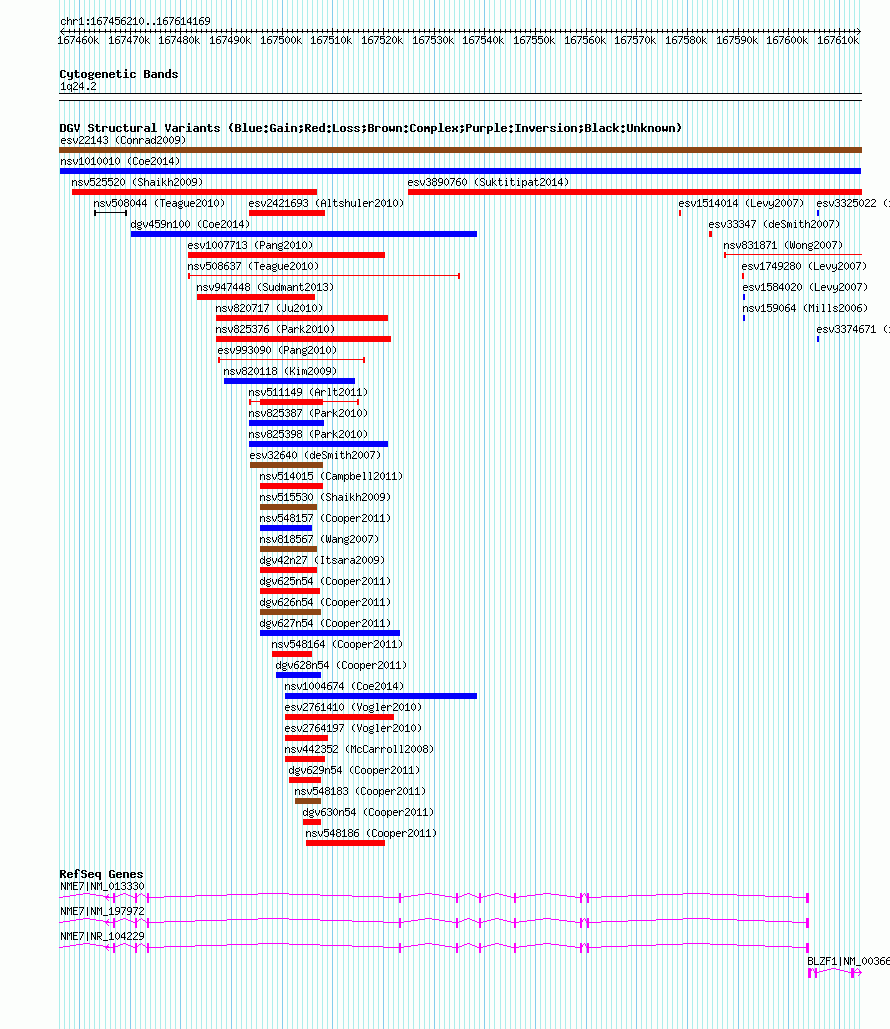Viewport: 890px width, 1029px height.
Task: Click nsv515530 (Shaikh2009) label
Action: tap(325, 497)
